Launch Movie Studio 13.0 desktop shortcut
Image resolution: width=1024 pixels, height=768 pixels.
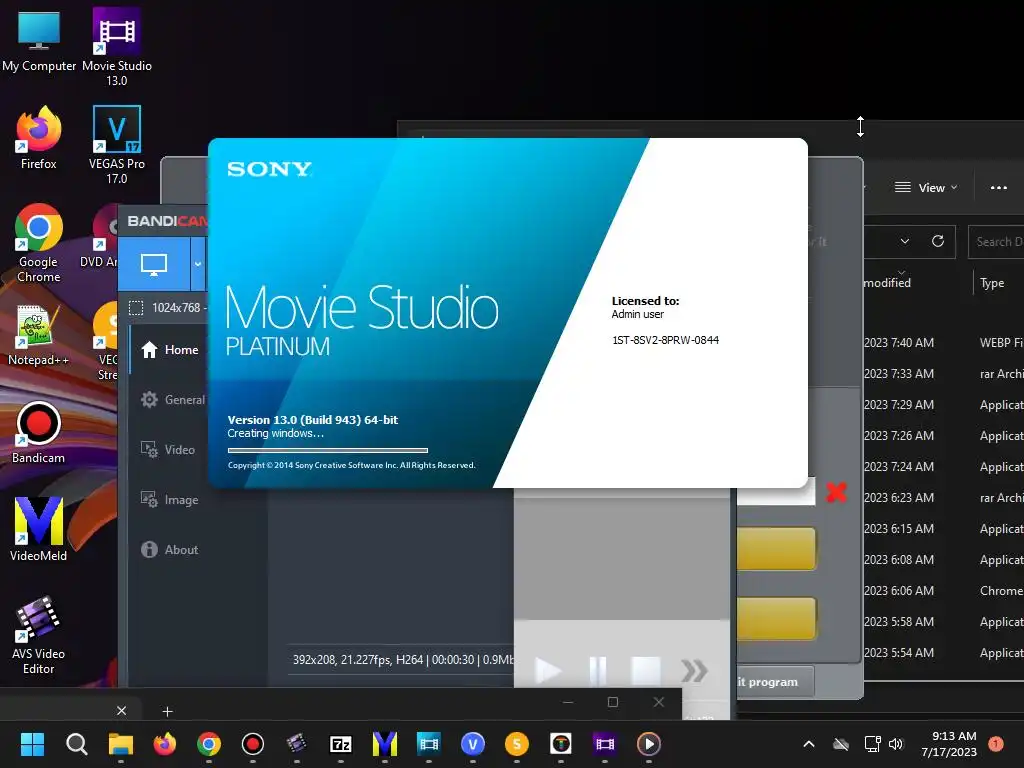point(117,47)
